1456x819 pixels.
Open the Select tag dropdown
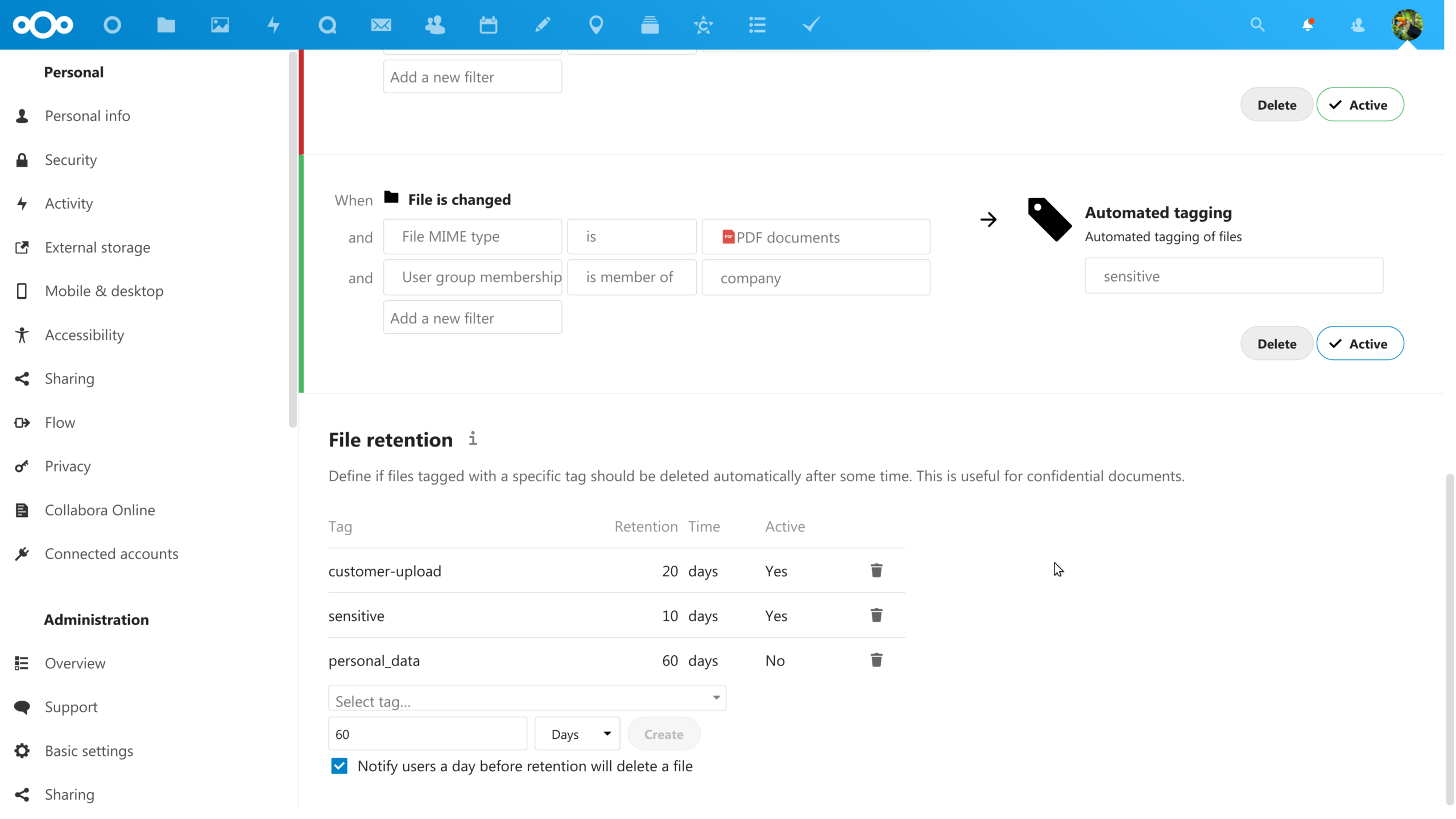tap(527, 698)
